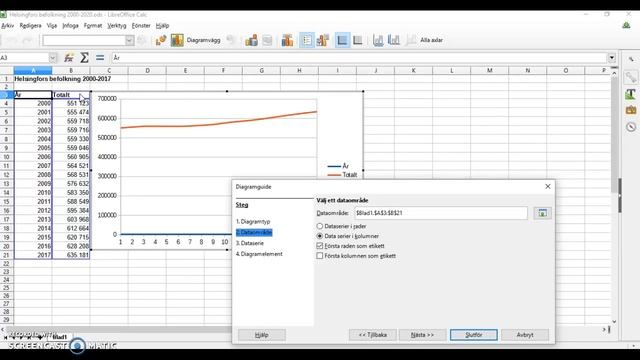The height and width of the screenshot is (360, 640).
Task: Expand the chart element selector dropdown
Action: coord(129,40)
